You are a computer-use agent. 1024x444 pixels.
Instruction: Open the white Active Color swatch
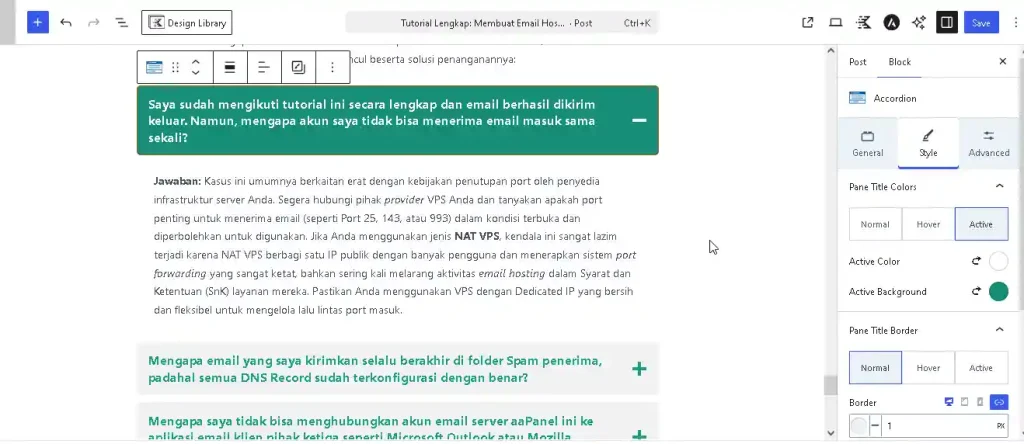coord(999,261)
